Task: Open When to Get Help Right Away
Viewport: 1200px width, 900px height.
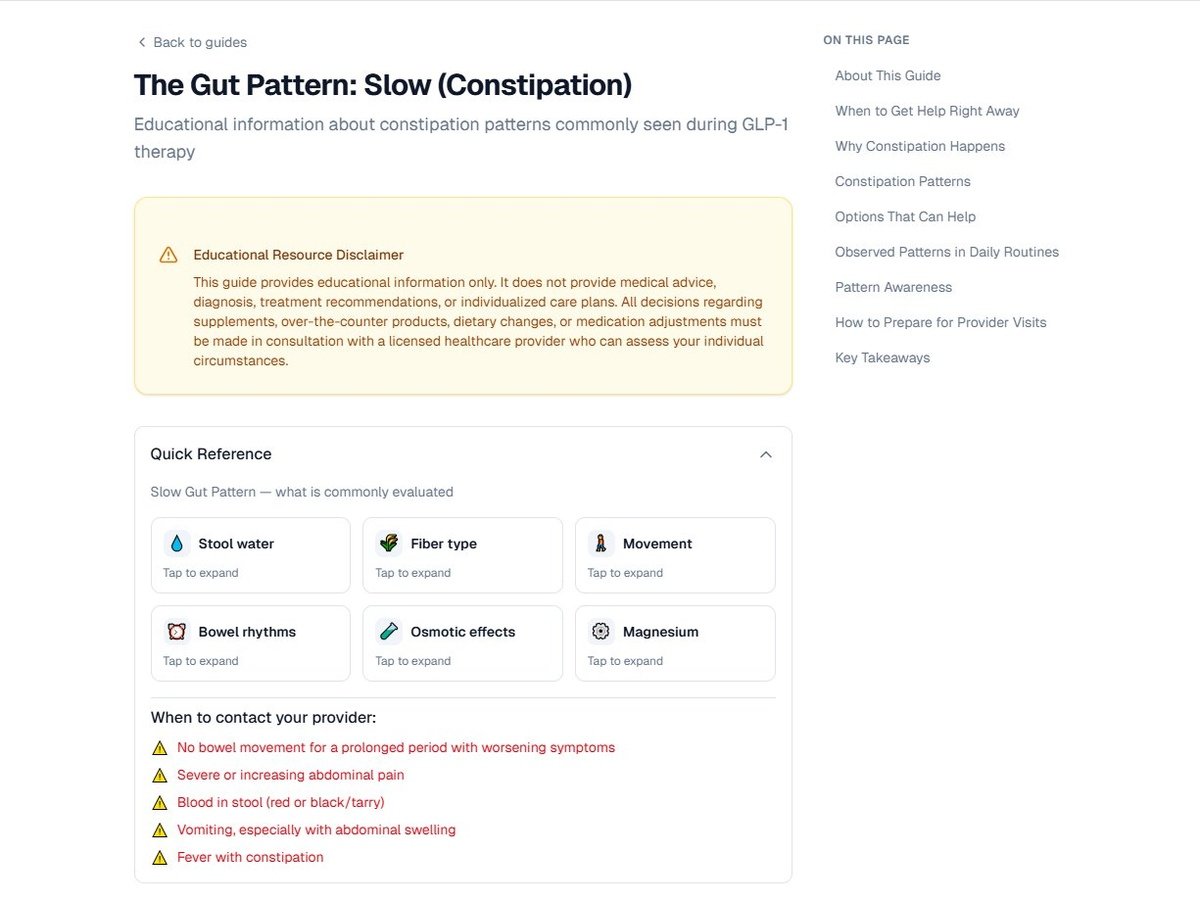Action: 926,111
